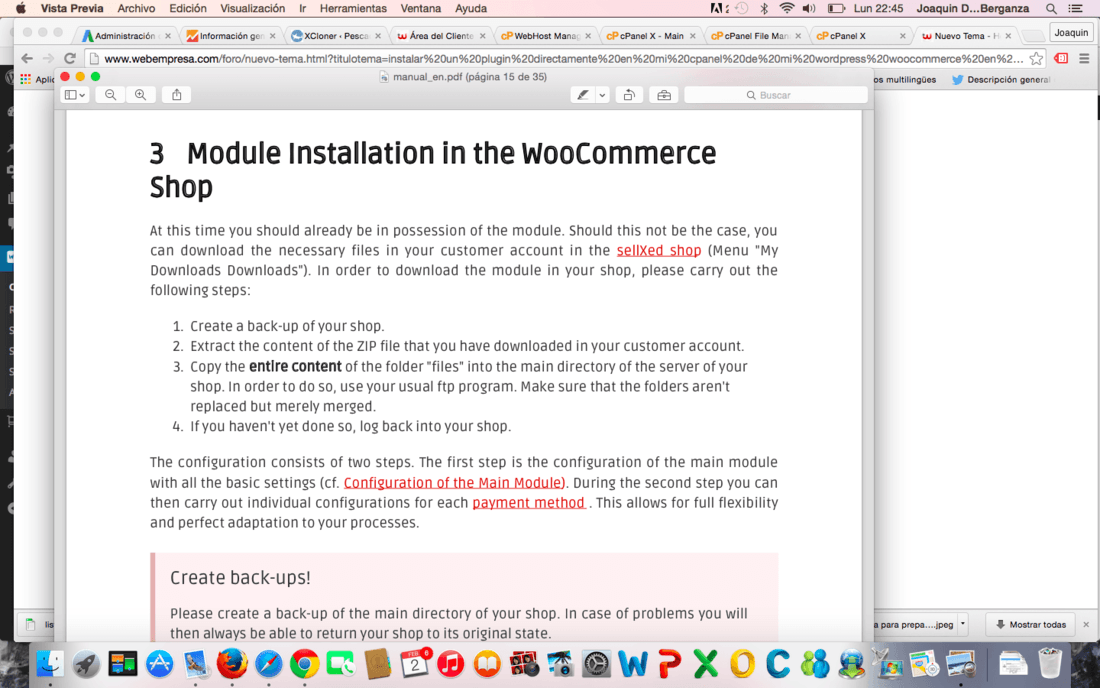Open the Ayuda menu
The width and height of the screenshot is (1100, 688).
pyautogui.click(x=471, y=8)
